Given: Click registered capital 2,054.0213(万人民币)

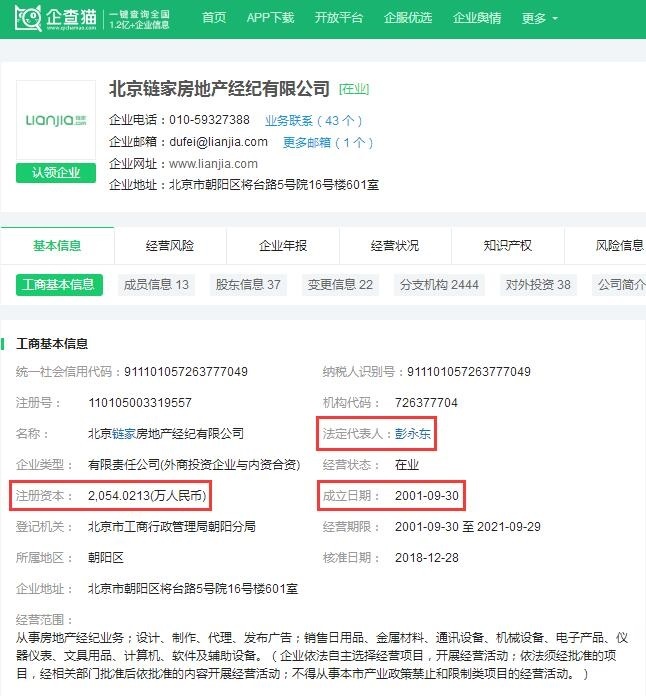Looking at the screenshot, I should pyautogui.click(x=147, y=495).
